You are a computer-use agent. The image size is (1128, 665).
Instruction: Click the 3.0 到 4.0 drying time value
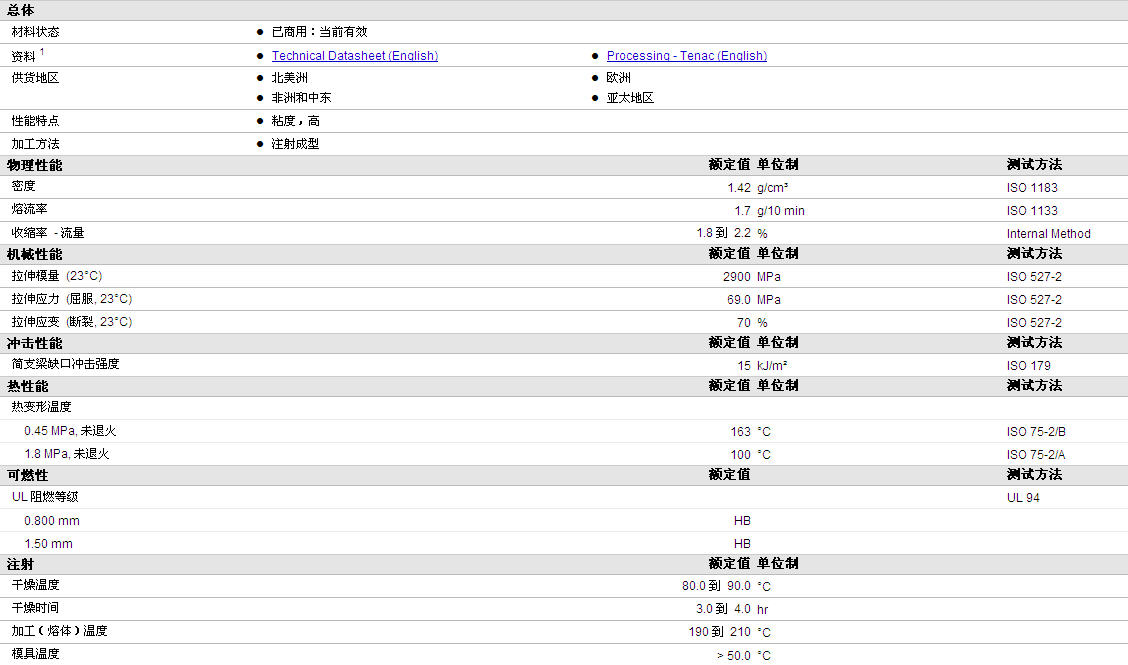[723, 610]
